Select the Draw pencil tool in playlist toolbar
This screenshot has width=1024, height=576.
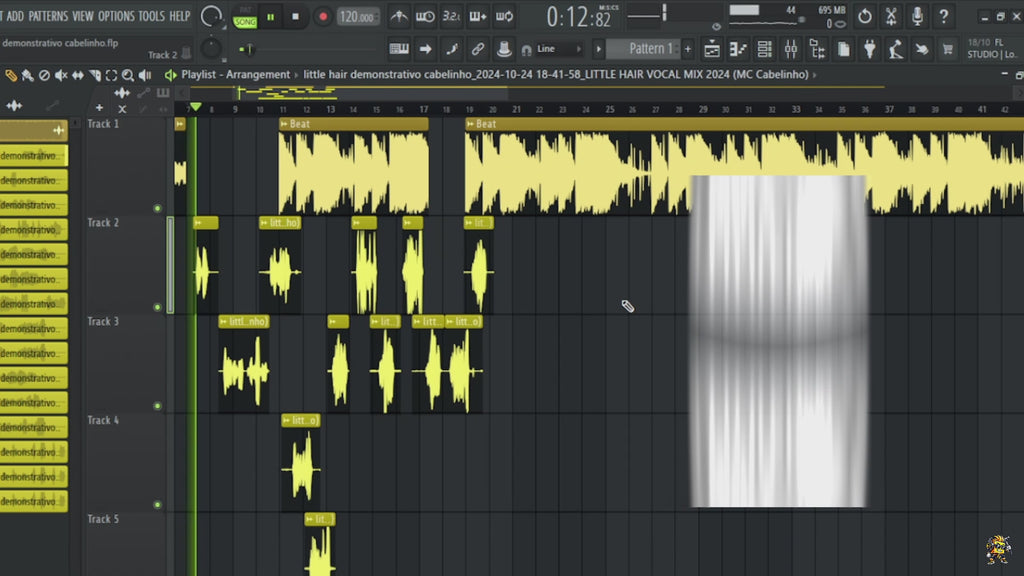tap(11, 75)
